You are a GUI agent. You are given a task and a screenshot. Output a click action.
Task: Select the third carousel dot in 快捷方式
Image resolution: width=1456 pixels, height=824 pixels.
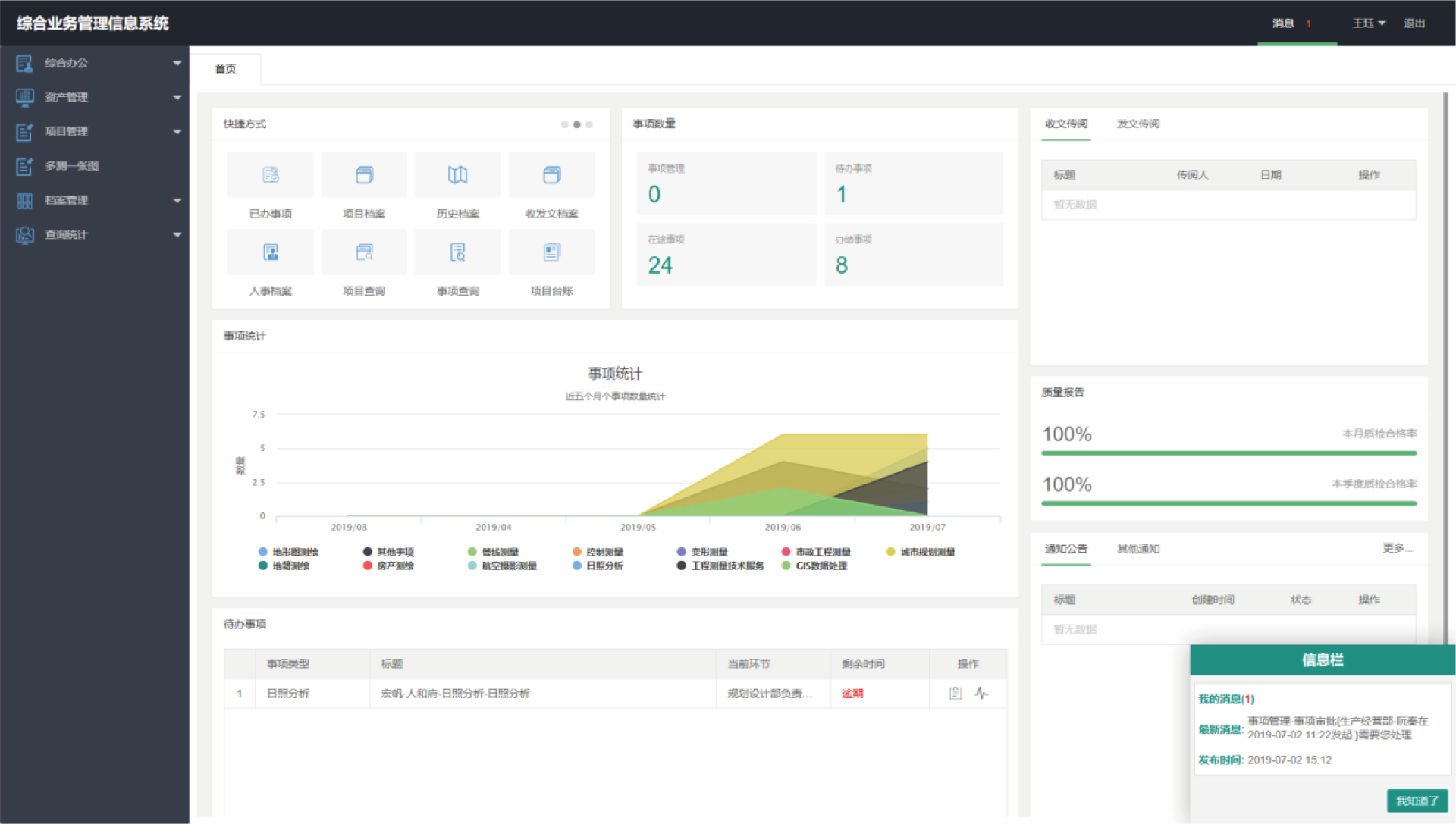(x=589, y=124)
